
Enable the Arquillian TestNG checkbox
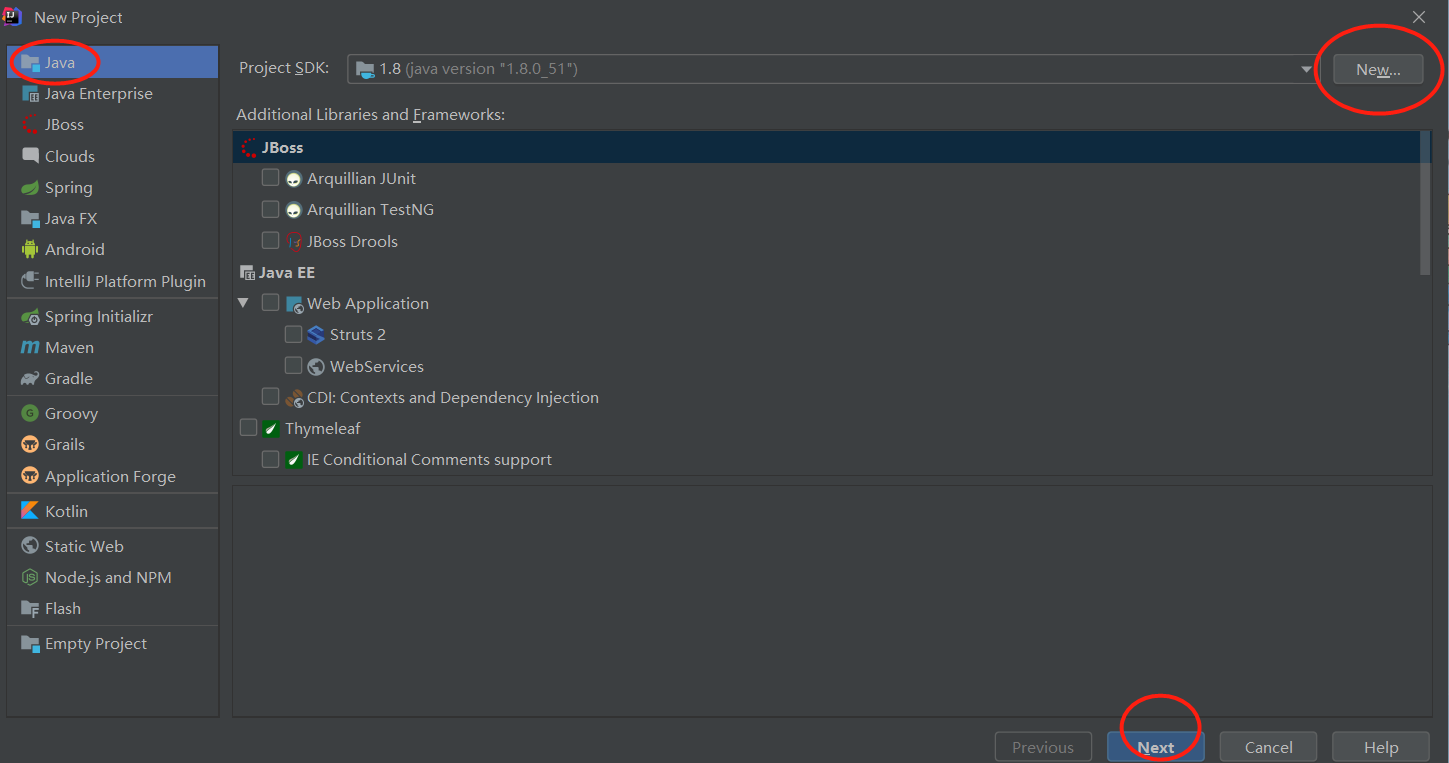point(270,209)
